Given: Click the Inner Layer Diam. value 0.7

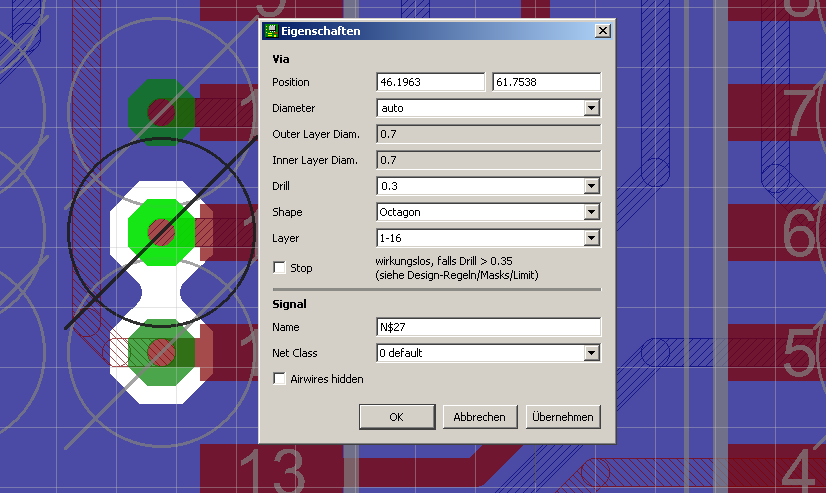Looking at the screenshot, I should [x=488, y=160].
